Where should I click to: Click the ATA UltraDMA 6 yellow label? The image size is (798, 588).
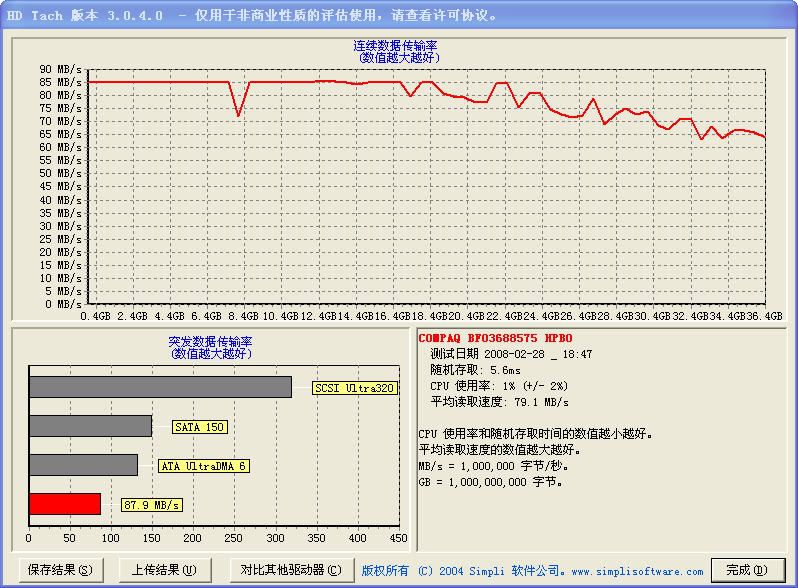pos(203,466)
